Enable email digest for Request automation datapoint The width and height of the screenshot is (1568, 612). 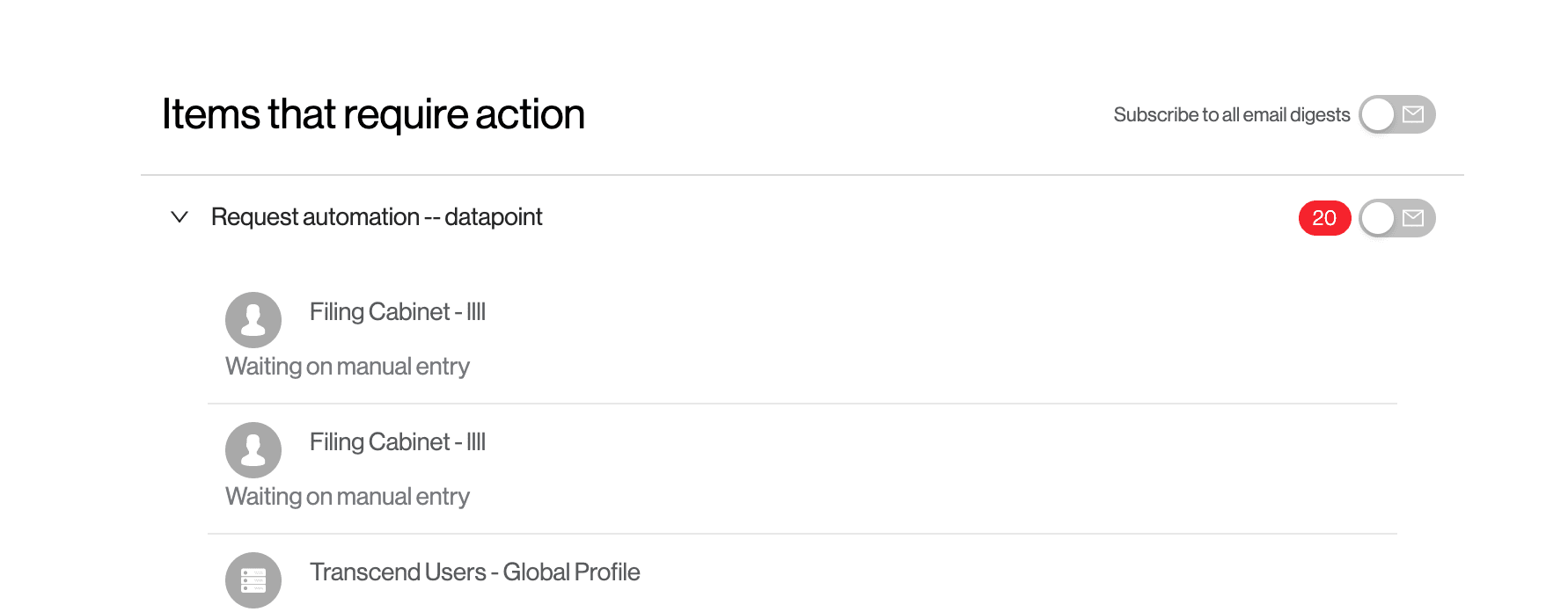tap(1396, 218)
